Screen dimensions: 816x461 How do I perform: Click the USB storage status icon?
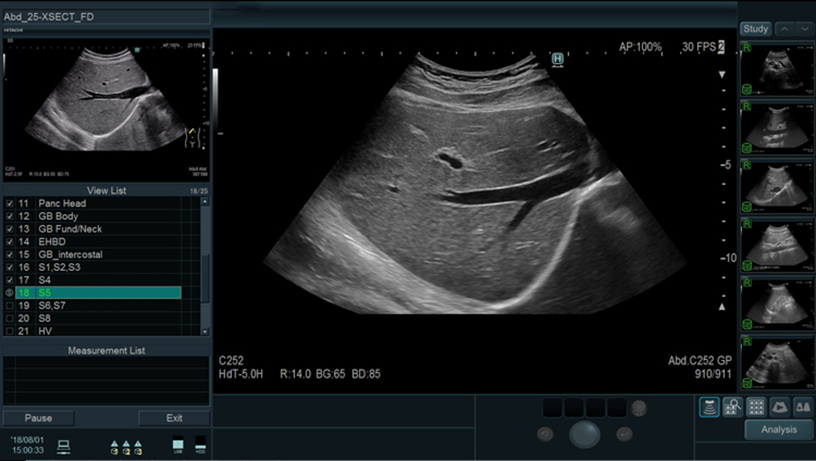click(x=178, y=445)
